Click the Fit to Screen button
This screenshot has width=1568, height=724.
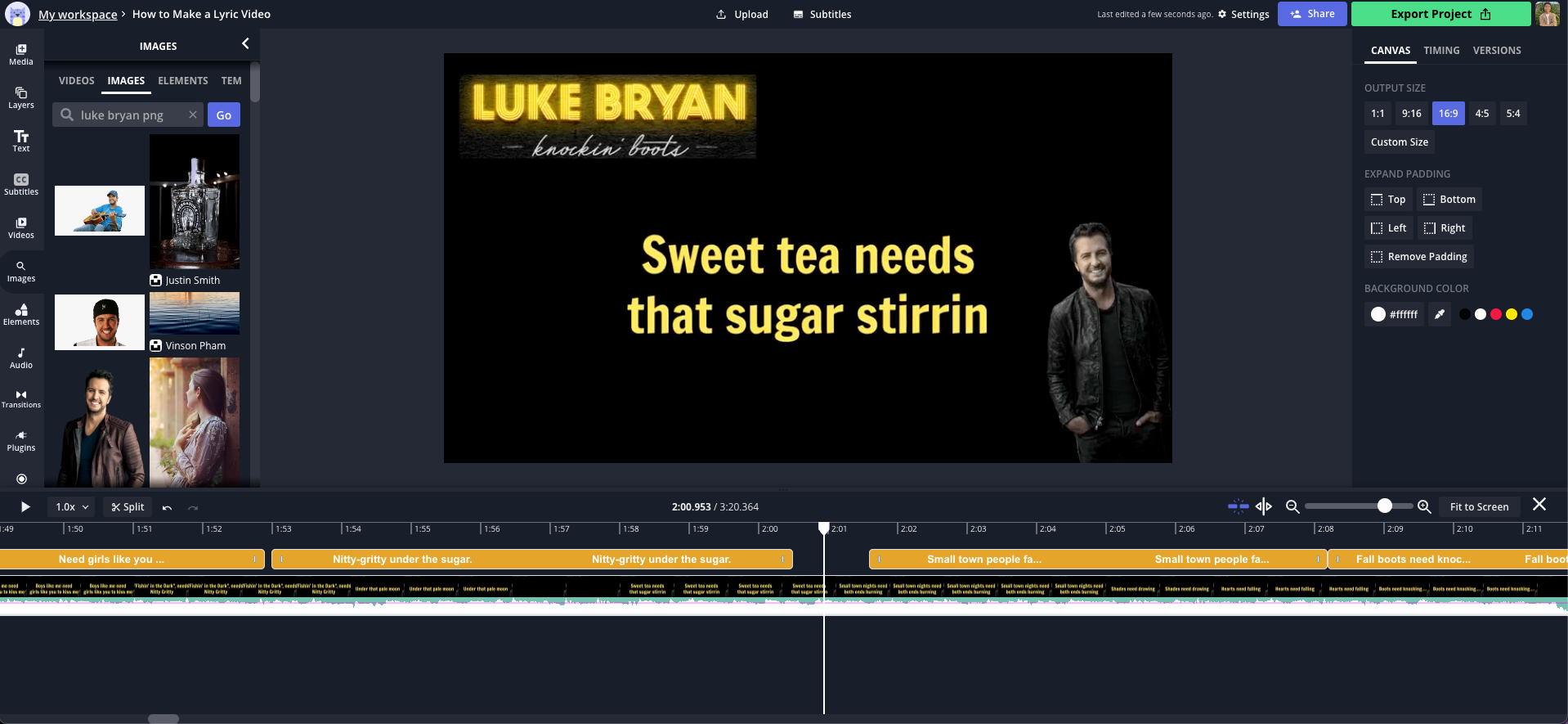(x=1478, y=507)
